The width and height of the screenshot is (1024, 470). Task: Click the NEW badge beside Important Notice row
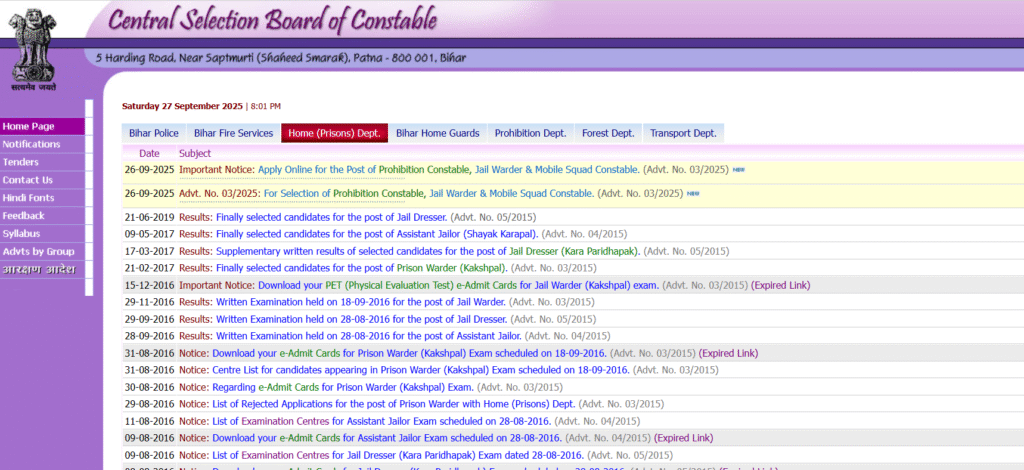739,170
